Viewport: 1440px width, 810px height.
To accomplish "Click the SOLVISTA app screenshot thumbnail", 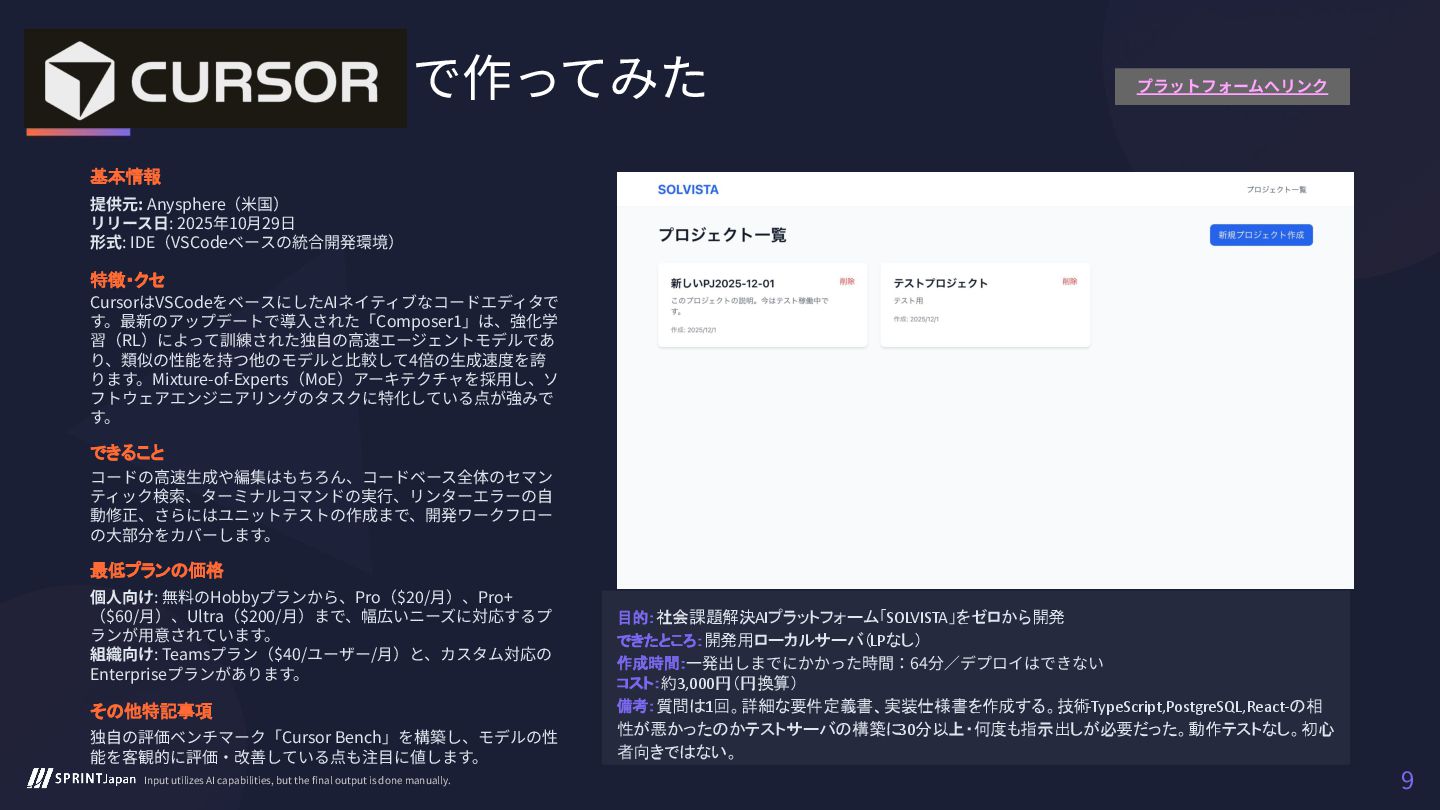I will [985, 380].
